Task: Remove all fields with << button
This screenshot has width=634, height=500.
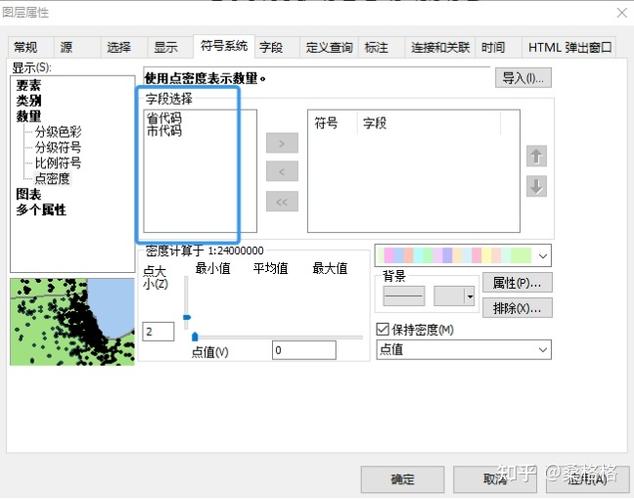Action: click(x=282, y=201)
